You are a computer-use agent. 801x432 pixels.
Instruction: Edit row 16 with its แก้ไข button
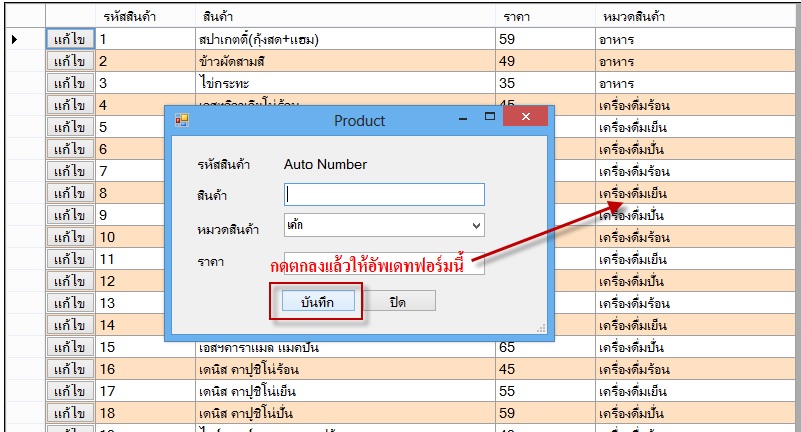click(70, 369)
